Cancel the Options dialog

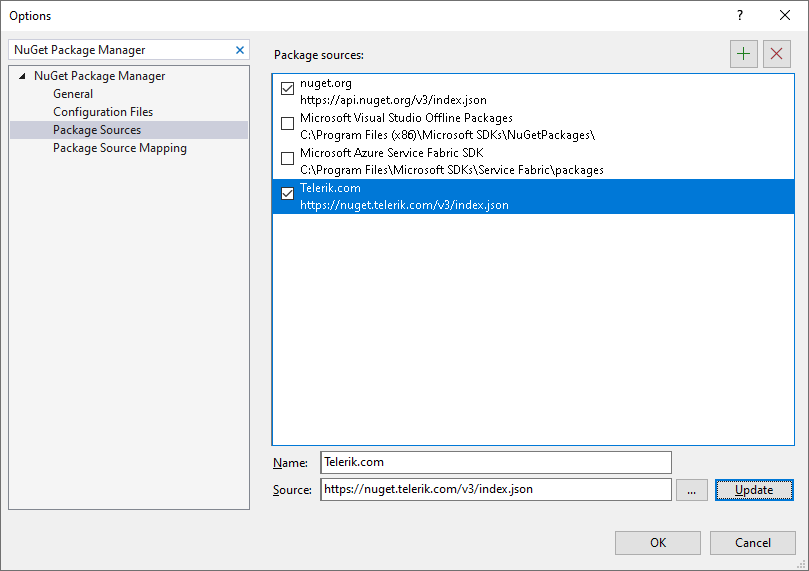pyautogui.click(x=752, y=543)
